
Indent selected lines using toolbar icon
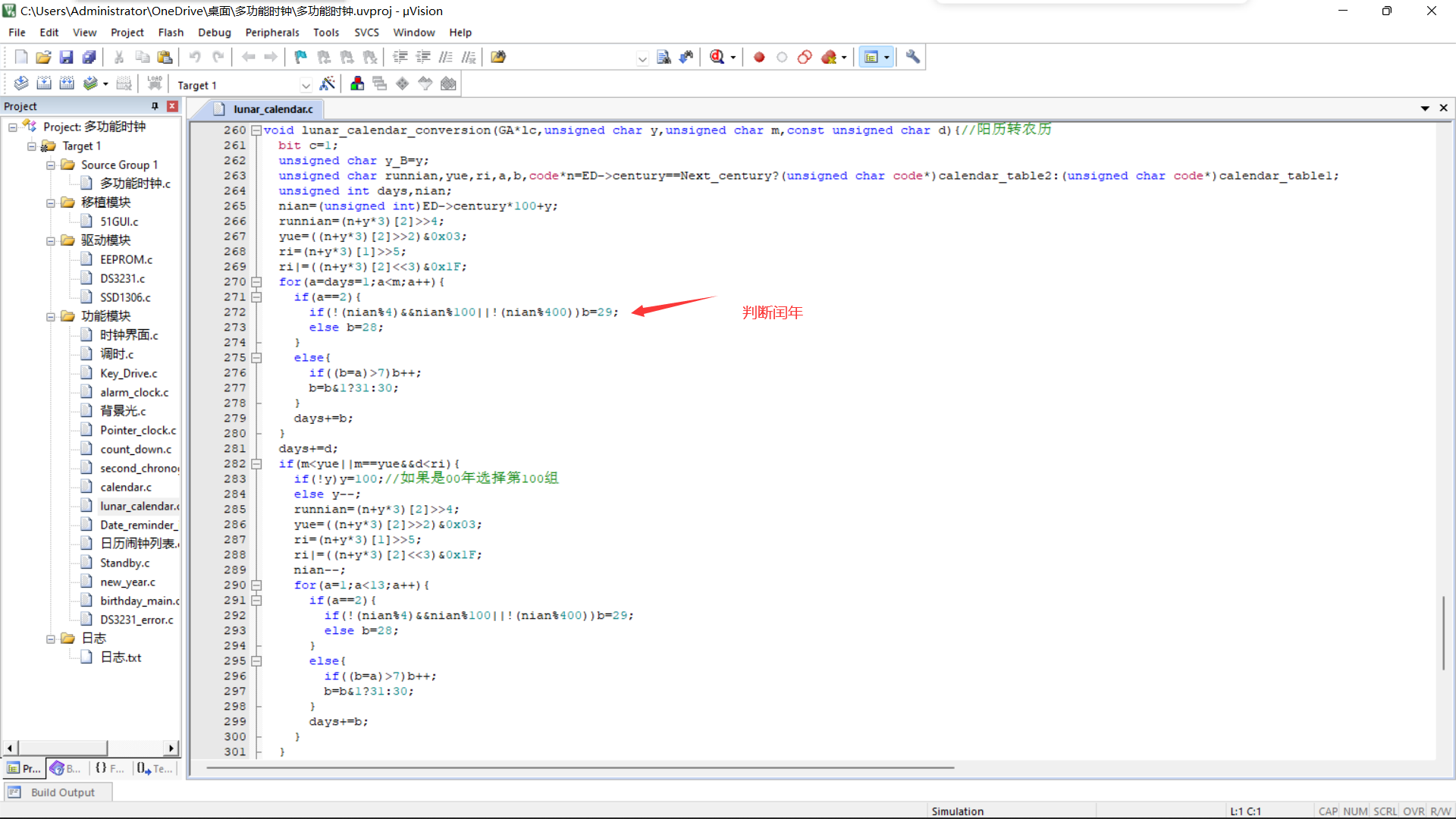400,57
